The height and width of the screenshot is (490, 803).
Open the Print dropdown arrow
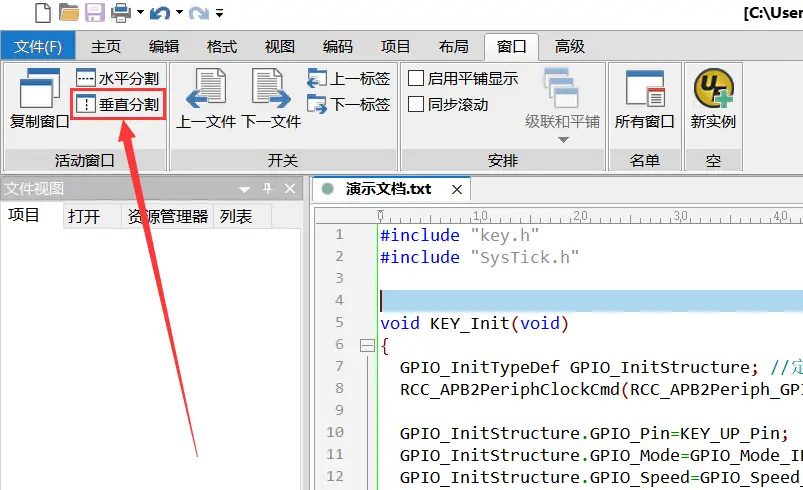[x=140, y=12]
